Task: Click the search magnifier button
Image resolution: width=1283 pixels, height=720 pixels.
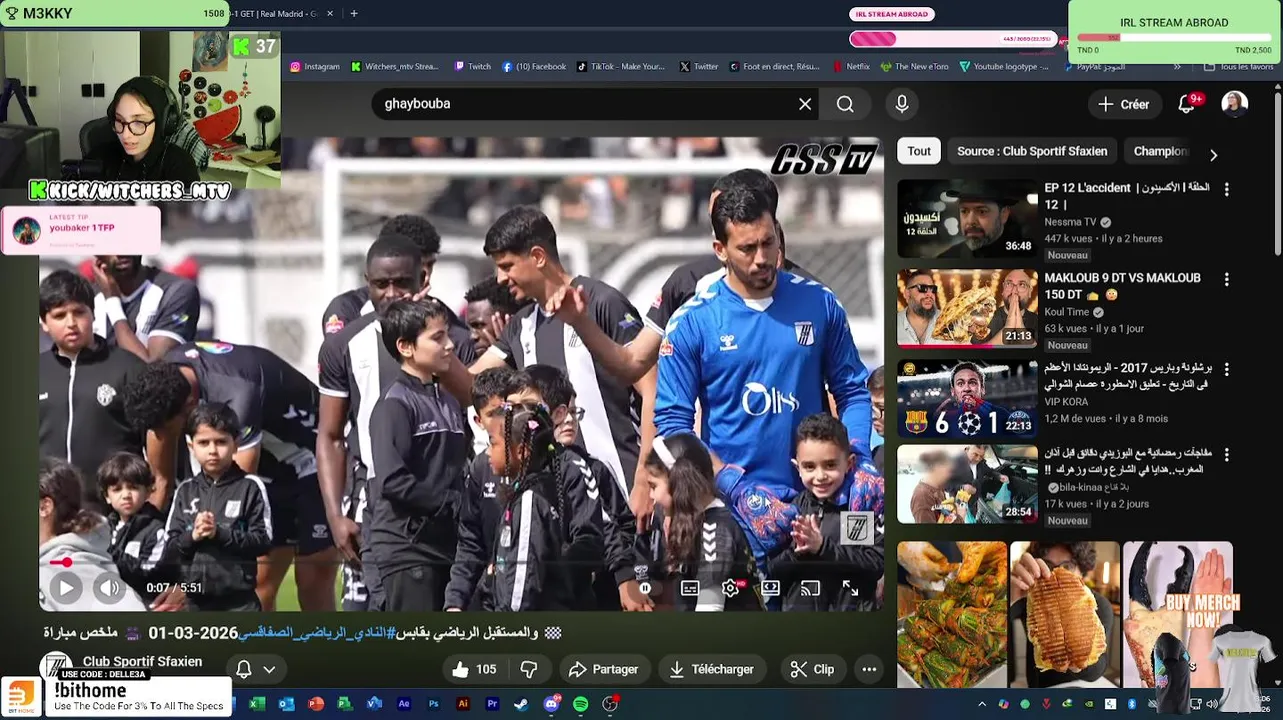Action: (x=845, y=104)
